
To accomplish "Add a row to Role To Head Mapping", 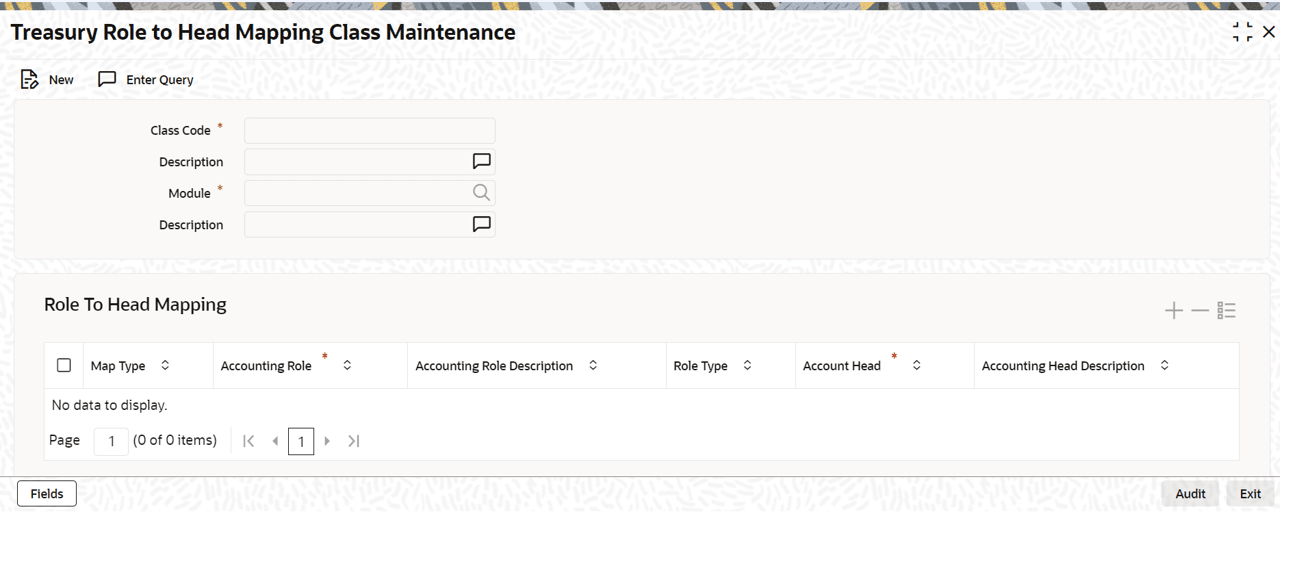I will point(1174,311).
